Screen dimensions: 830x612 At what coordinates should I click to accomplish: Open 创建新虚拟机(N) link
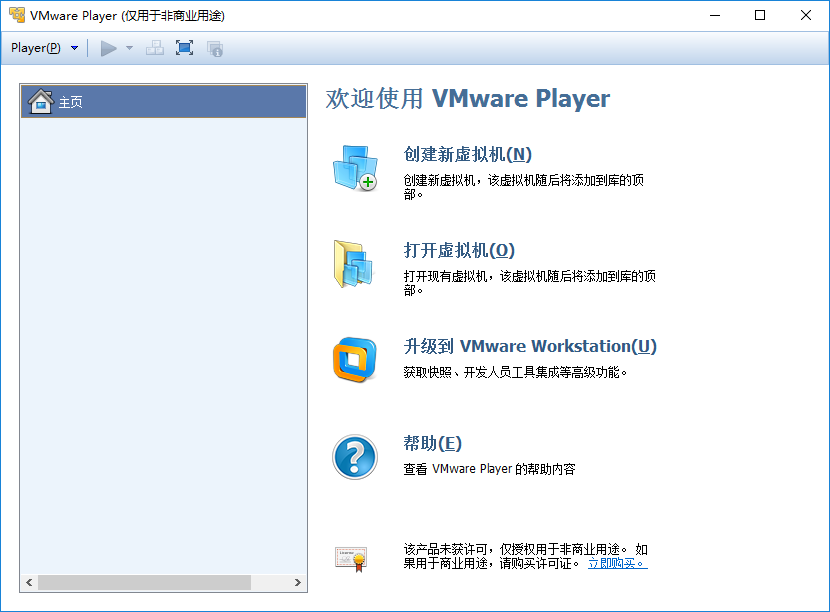tap(467, 154)
